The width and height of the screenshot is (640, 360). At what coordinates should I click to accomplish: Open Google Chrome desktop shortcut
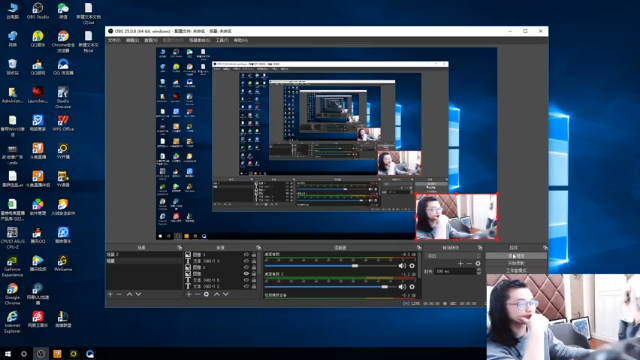[12, 294]
